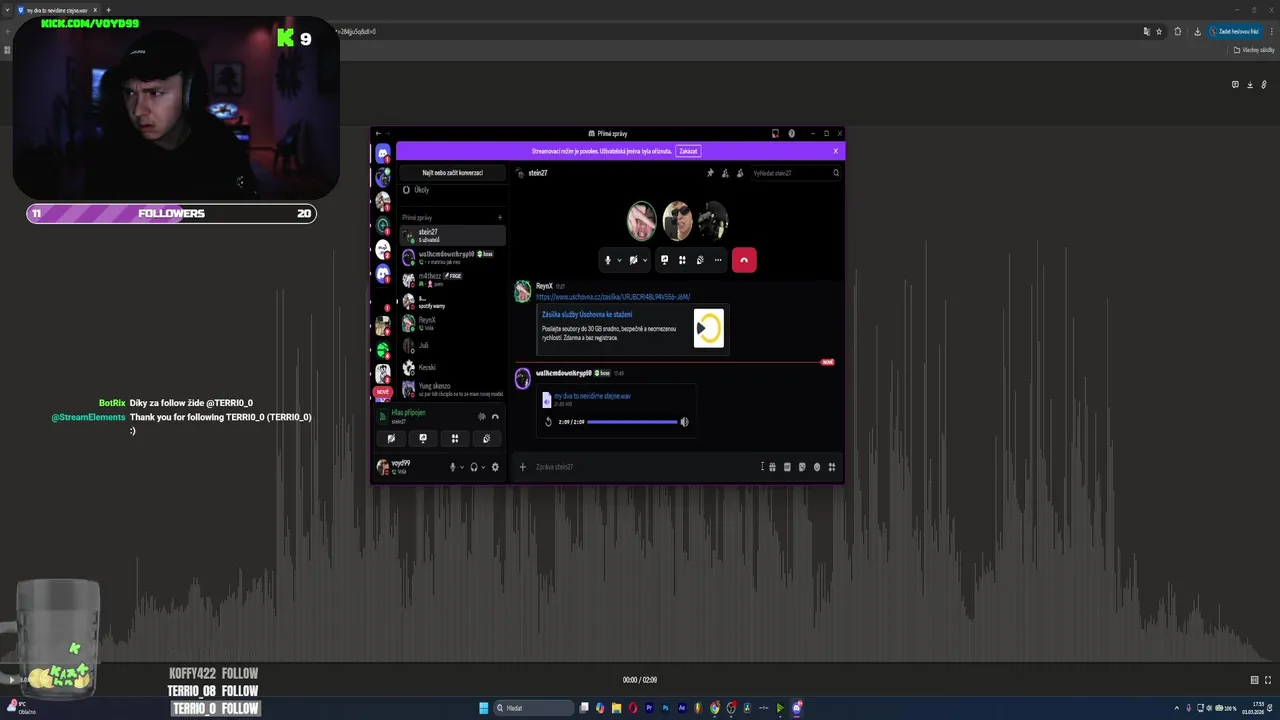Open emoji picker in message bar

coord(817,467)
